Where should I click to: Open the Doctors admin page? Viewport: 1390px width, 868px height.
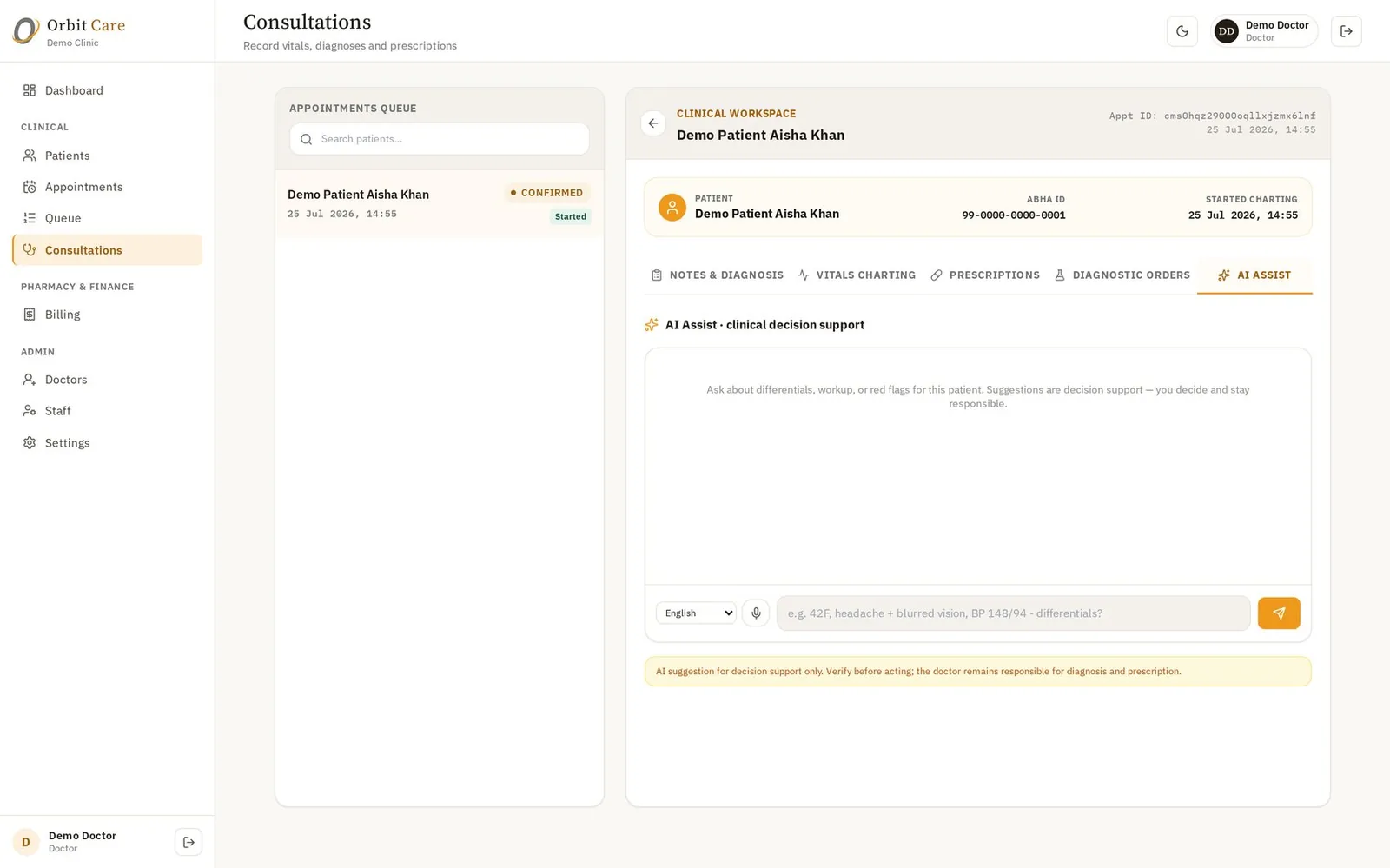coord(107,380)
